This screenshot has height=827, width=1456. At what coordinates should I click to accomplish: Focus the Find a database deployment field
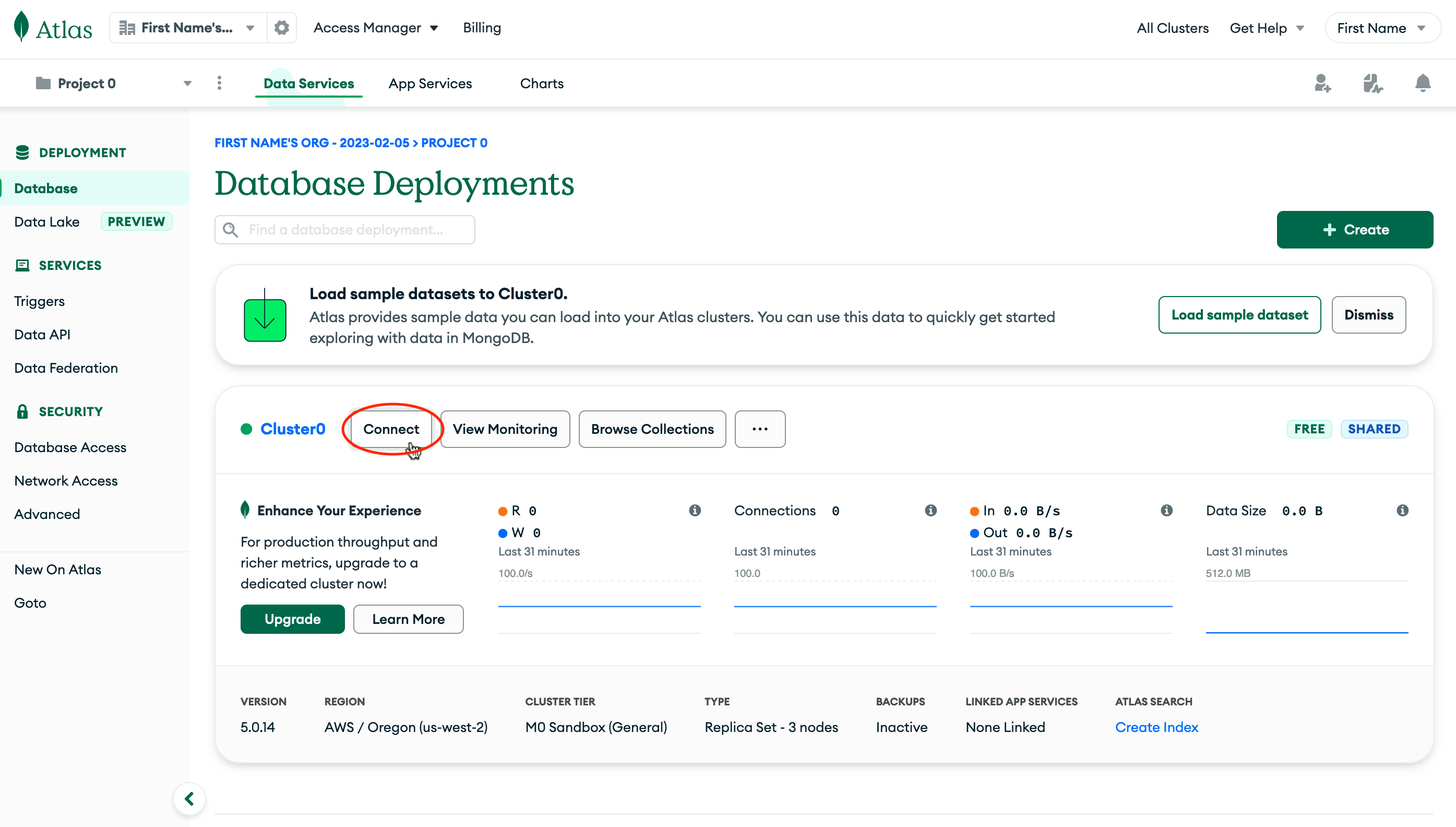tap(344, 230)
